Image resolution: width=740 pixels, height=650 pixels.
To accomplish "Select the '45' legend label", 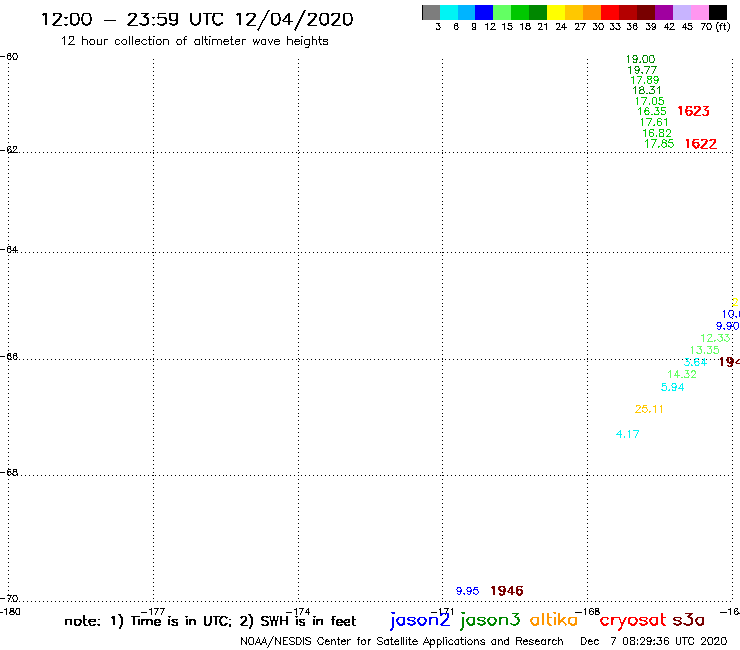I will click(x=687, y=26).
